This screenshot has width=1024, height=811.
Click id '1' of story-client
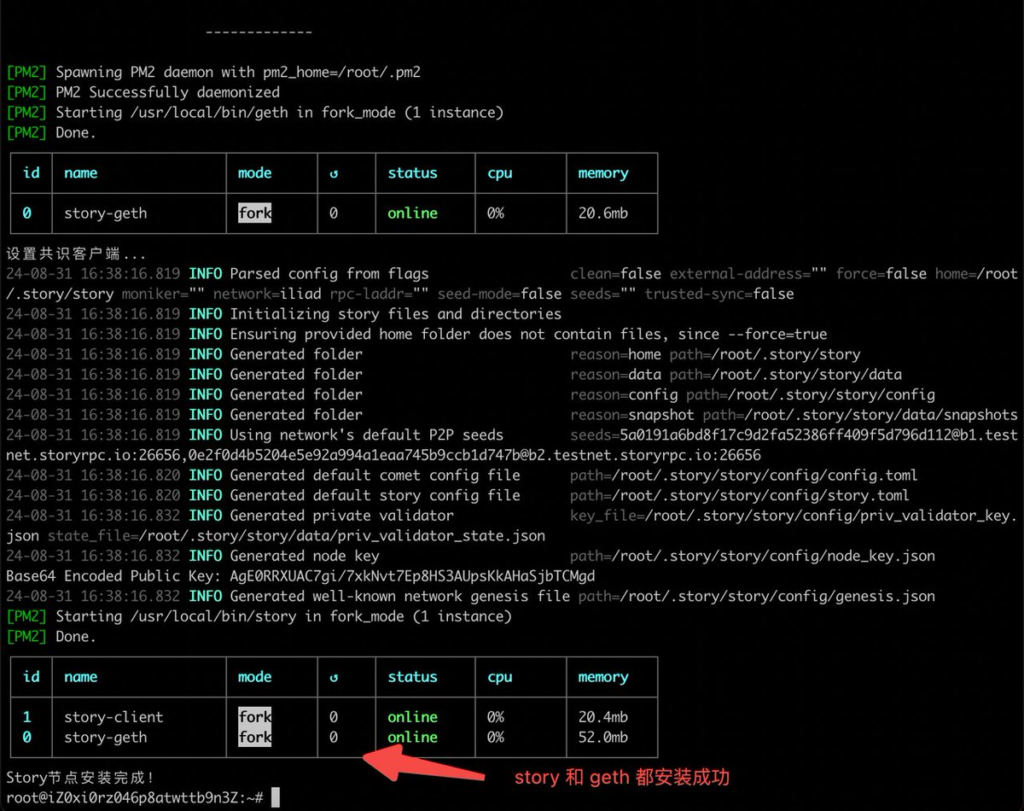(x=27, y=717)
